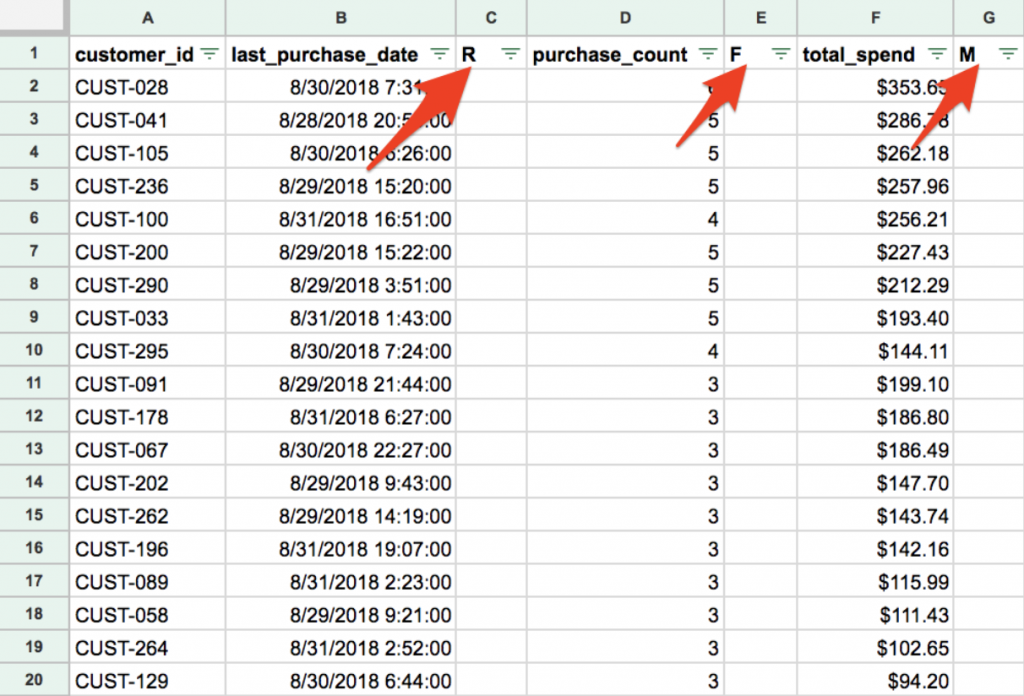Image resolution: width=1024 pixels, height=696 pixels.
Task: Click cell CUST-290
Action: (148, 285)
